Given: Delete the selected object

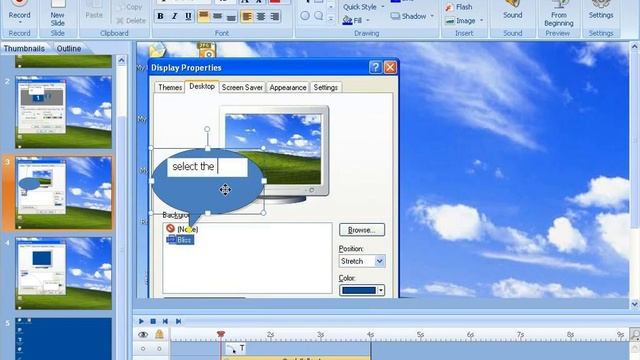Looking at the screenshot, I should [x=131, y=20].
